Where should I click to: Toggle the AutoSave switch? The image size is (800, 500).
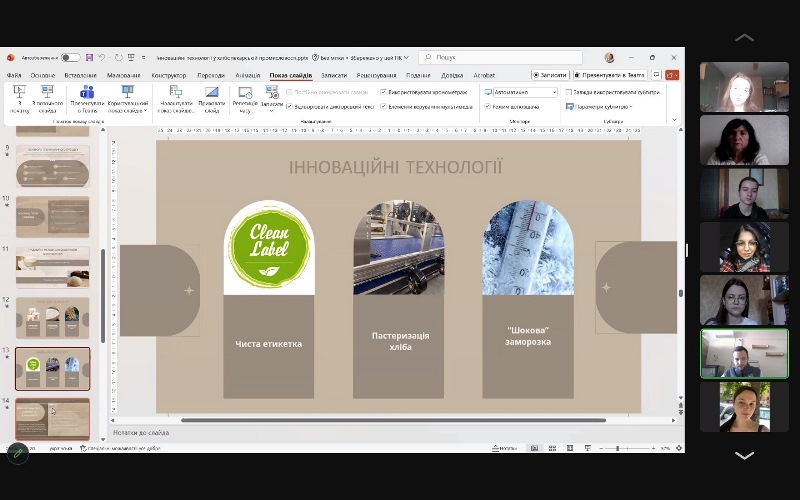(71, 58)
